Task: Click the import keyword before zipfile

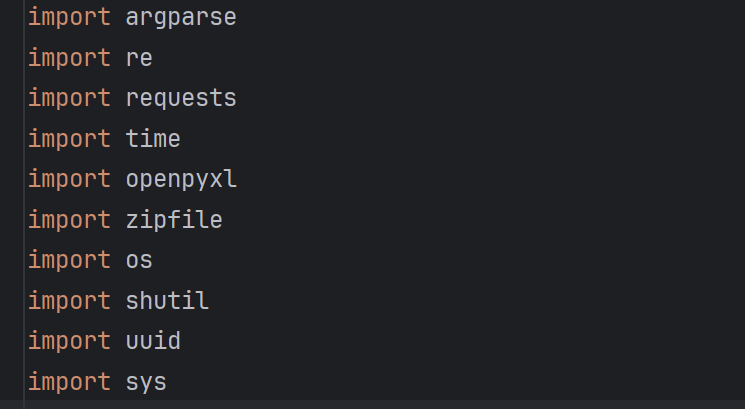Action: point(69,220)
